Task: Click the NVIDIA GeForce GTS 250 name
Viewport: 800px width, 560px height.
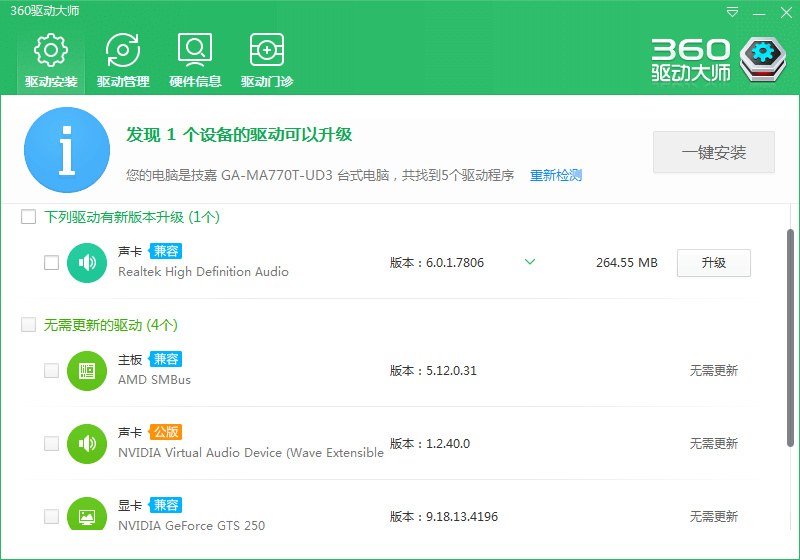Action: 191,526
